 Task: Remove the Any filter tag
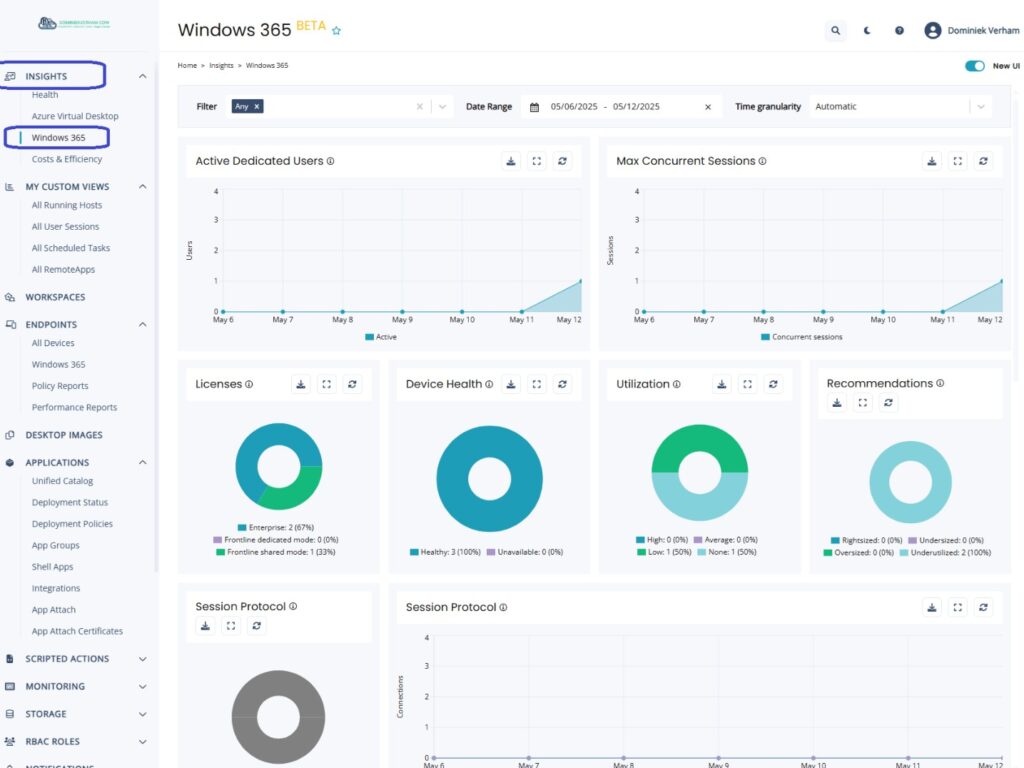click(x=257, y=106)
